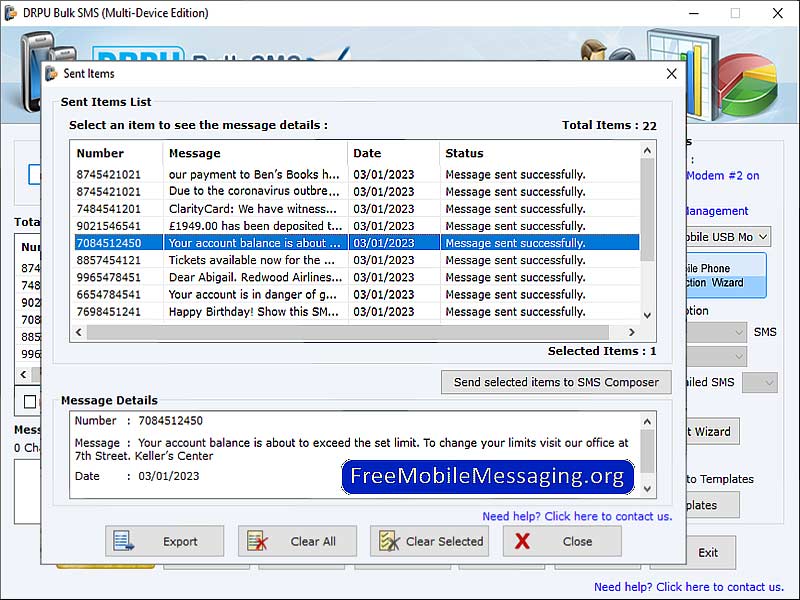Screen dimensions: 800x600
Task: Click the Message Details text area
Action: tap(355, 455)
